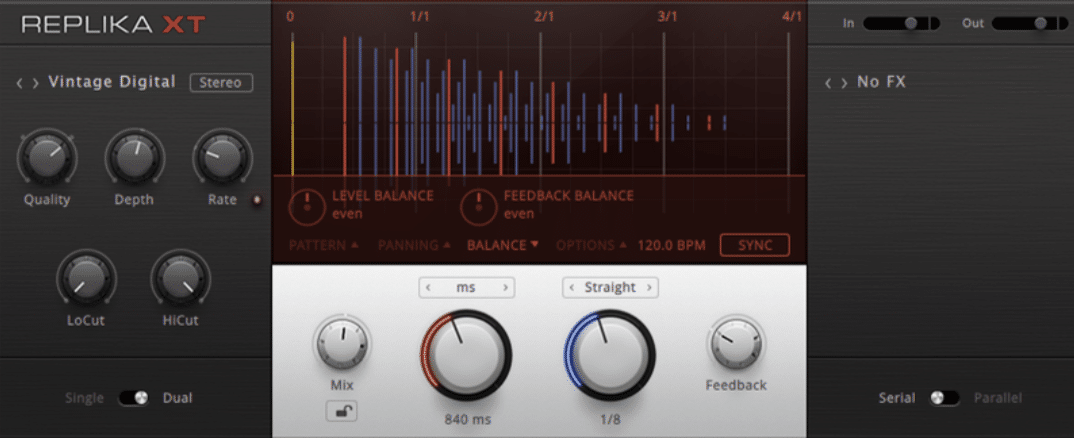1074x438 pixels.
Task: Click right arrow of Straight selector
Action: click(x=649, y=287)
